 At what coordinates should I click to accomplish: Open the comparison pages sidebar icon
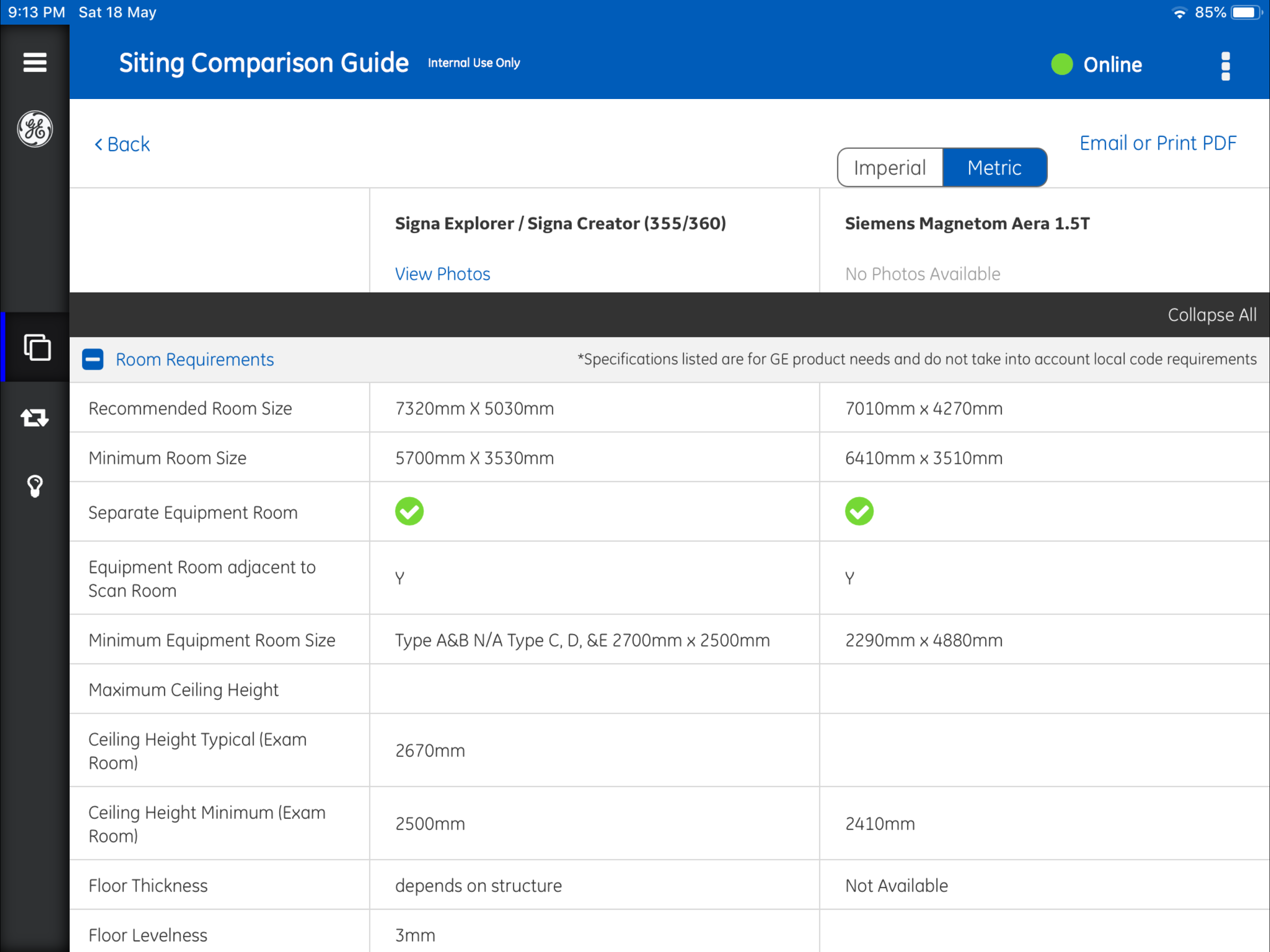pos(37,347)
